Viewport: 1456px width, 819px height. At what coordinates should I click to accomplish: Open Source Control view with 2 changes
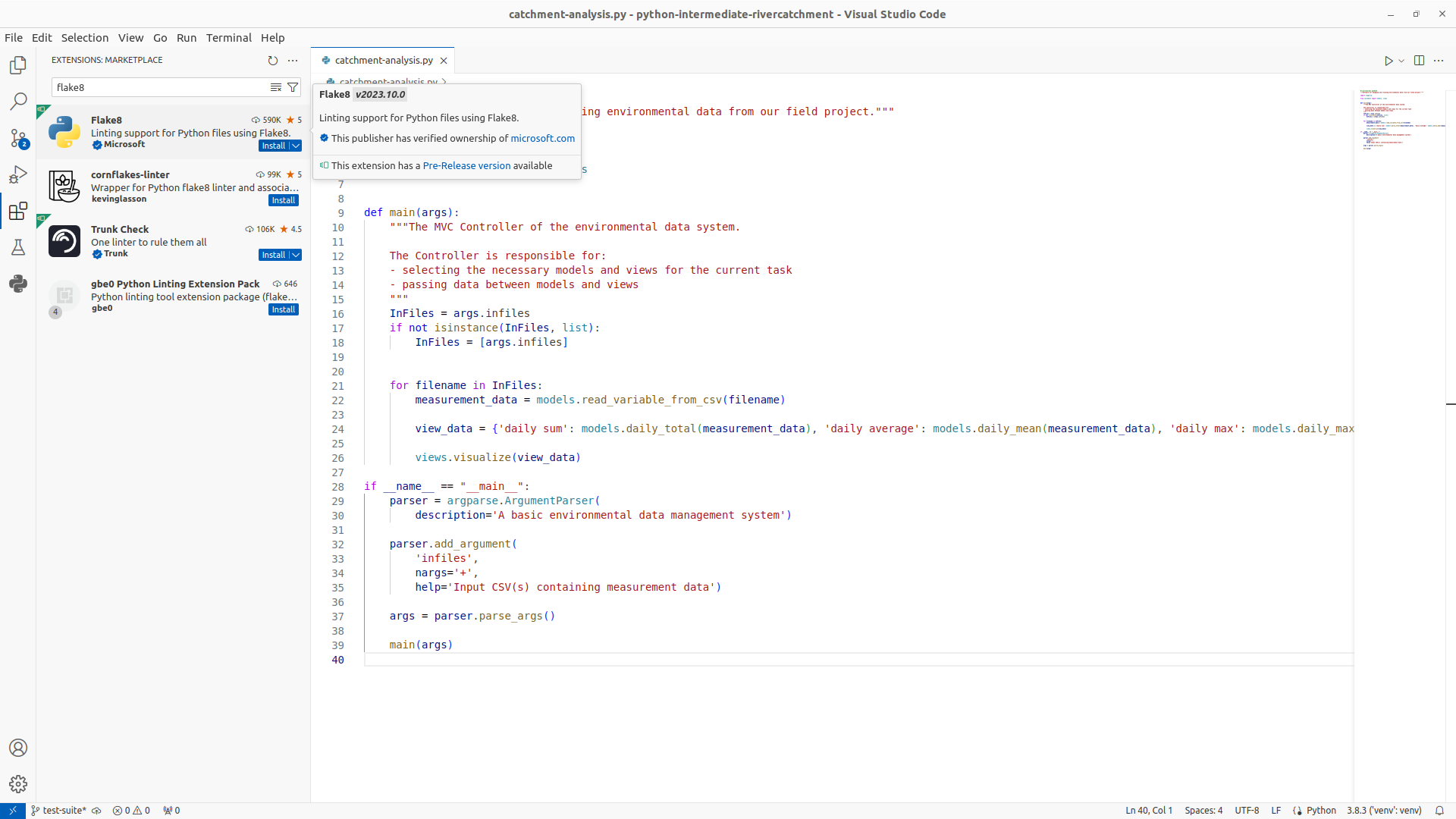coord(18,138)
